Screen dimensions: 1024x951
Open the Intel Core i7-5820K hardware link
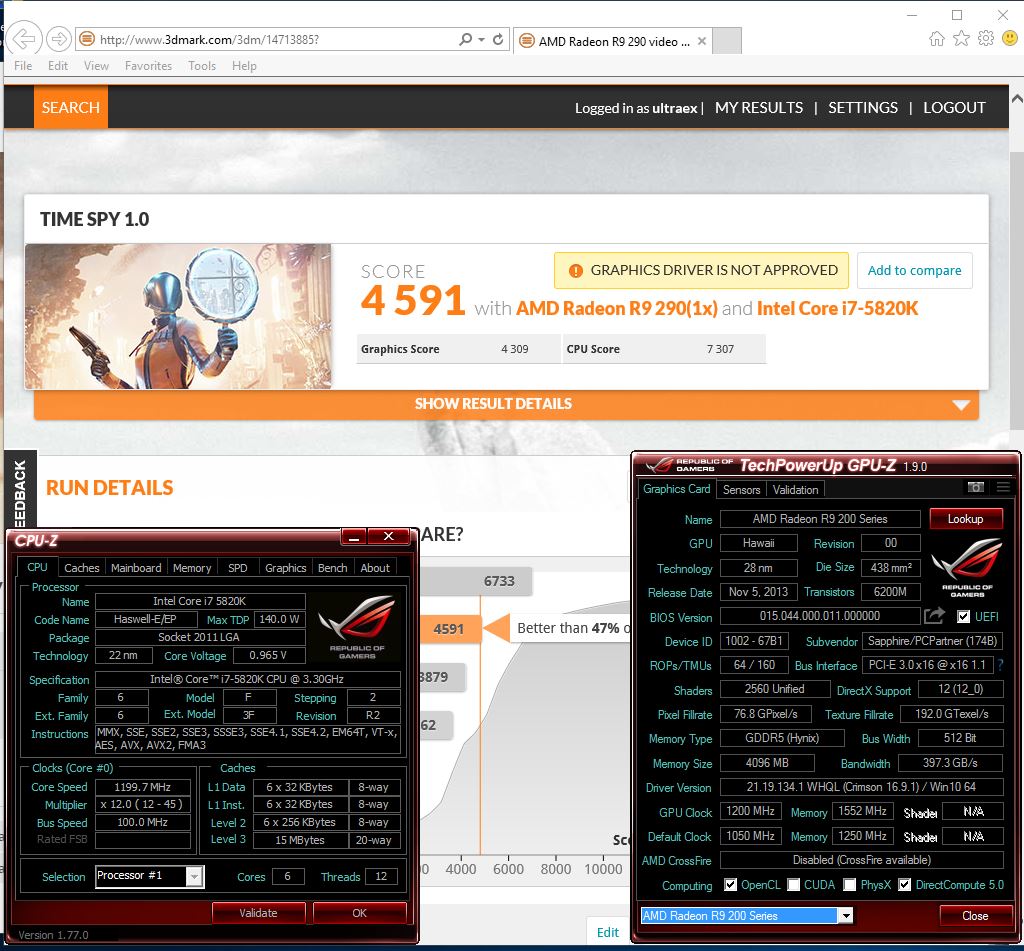pyautogui.click(x=837, y=308)
